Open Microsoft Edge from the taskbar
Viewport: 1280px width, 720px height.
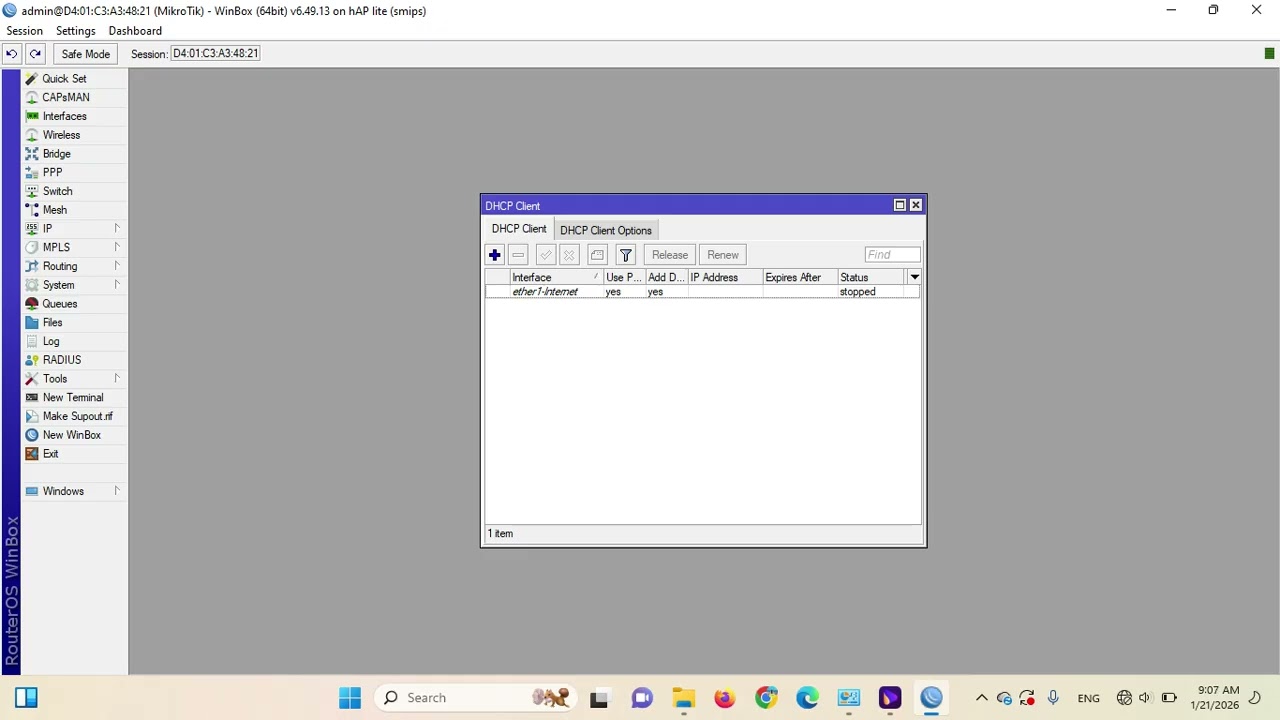point(807,698)
